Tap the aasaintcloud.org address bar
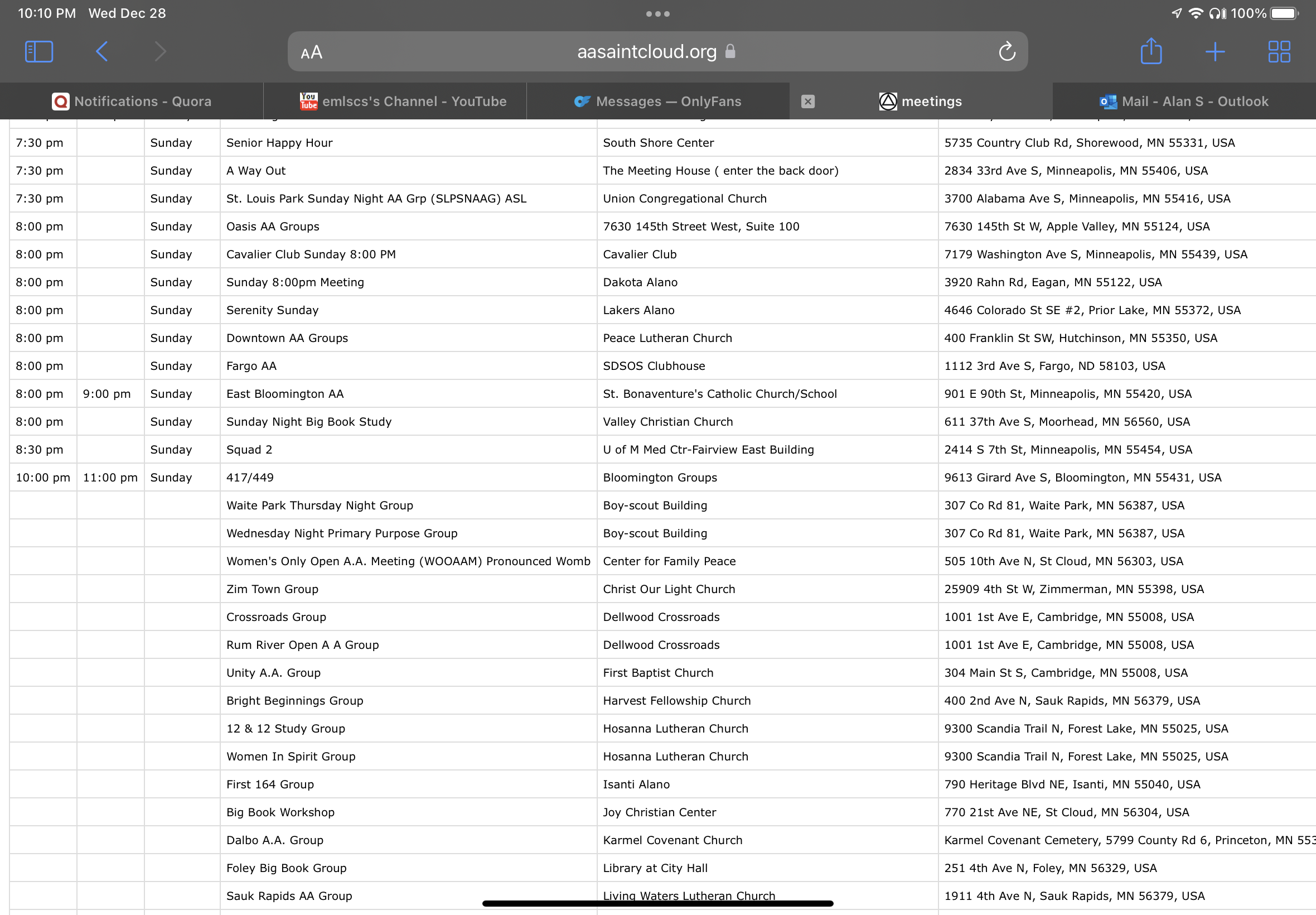This screenshot has height=915, width=1316. tap(646, 51)
